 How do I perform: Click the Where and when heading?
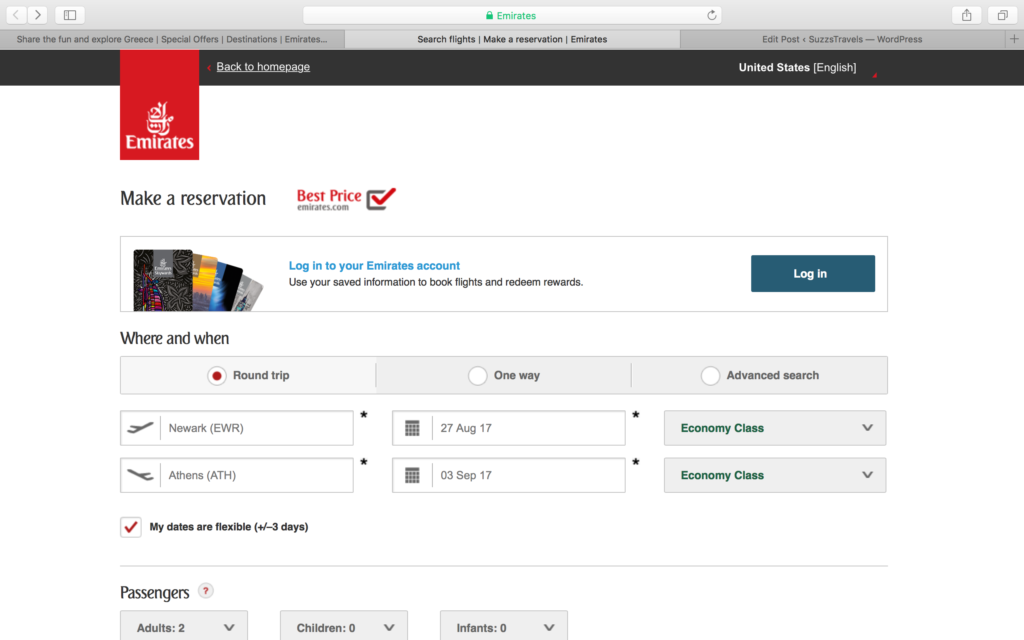tap(174, 338)
